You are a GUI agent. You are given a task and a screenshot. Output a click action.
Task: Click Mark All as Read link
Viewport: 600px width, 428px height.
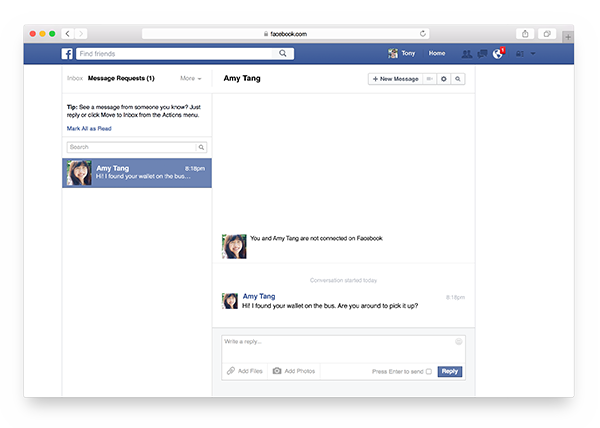point(89,129)
